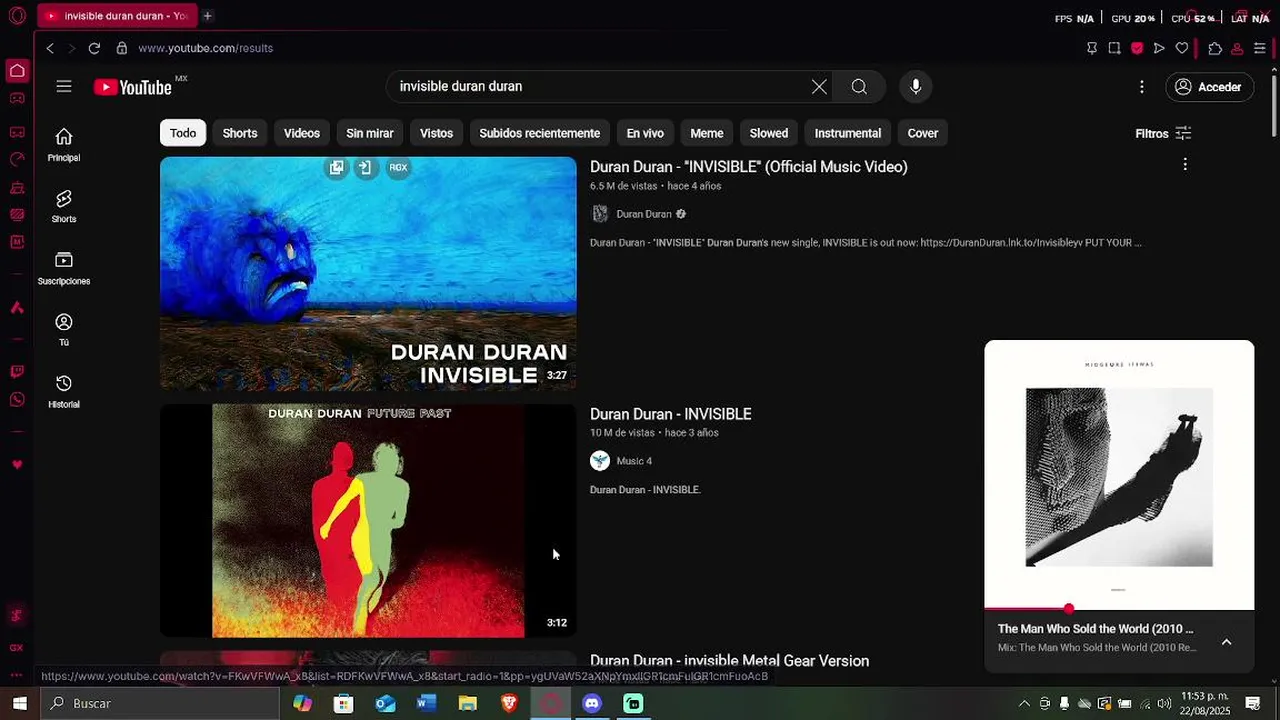The width and height of the screenshot is (1280, 720).
Task: Select the Slowed filter chip
Action: pos(769,133)
